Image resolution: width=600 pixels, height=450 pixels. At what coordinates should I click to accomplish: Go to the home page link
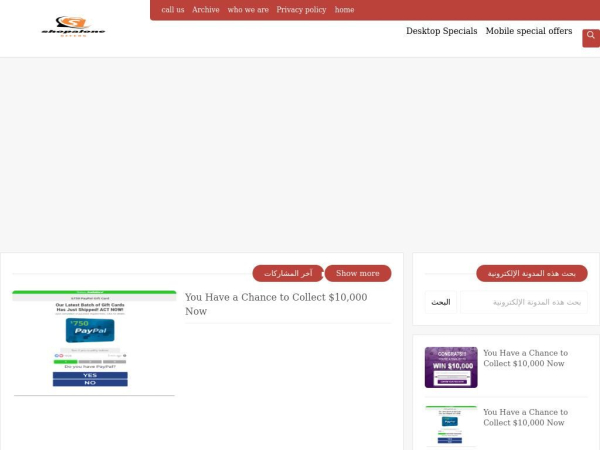[x=344, y=10]
